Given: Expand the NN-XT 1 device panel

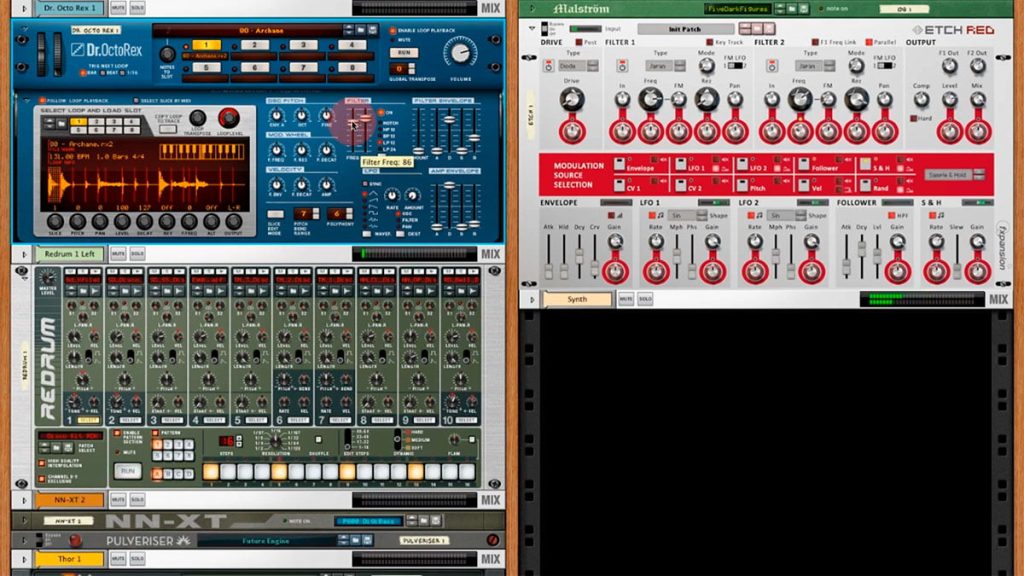Looking at the screenshot, I should 24,521.
